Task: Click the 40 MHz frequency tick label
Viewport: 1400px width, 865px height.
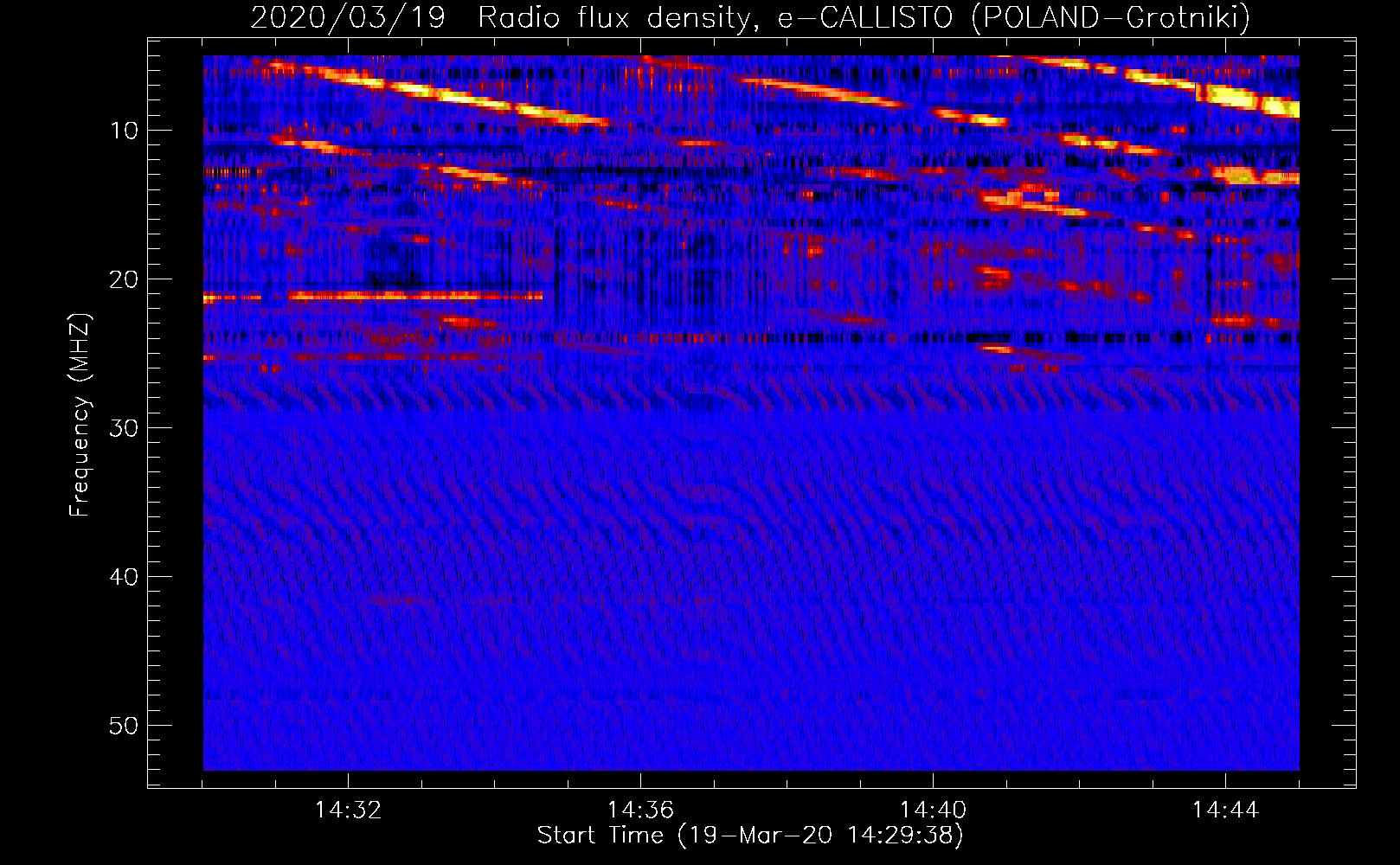Action: click(x=125, y=577)
